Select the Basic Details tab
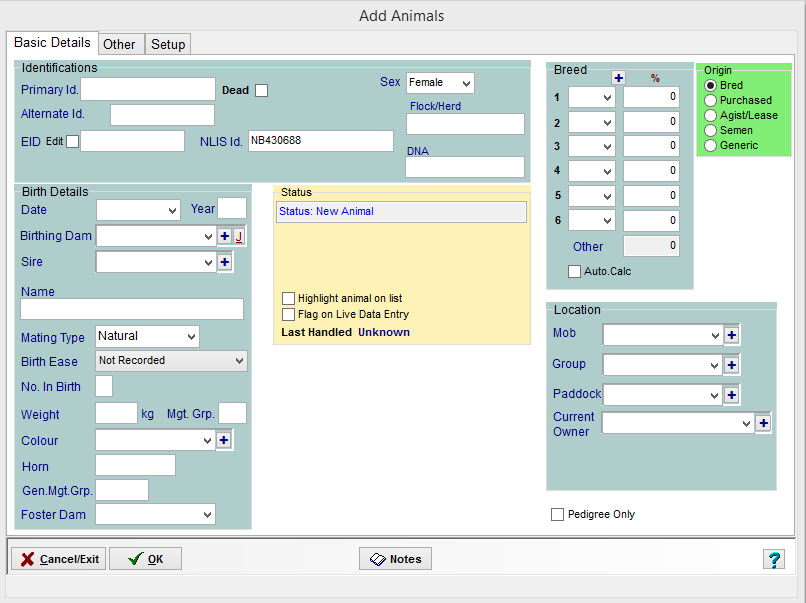Viewport: 806px width, 603px height. coord(52,43)
